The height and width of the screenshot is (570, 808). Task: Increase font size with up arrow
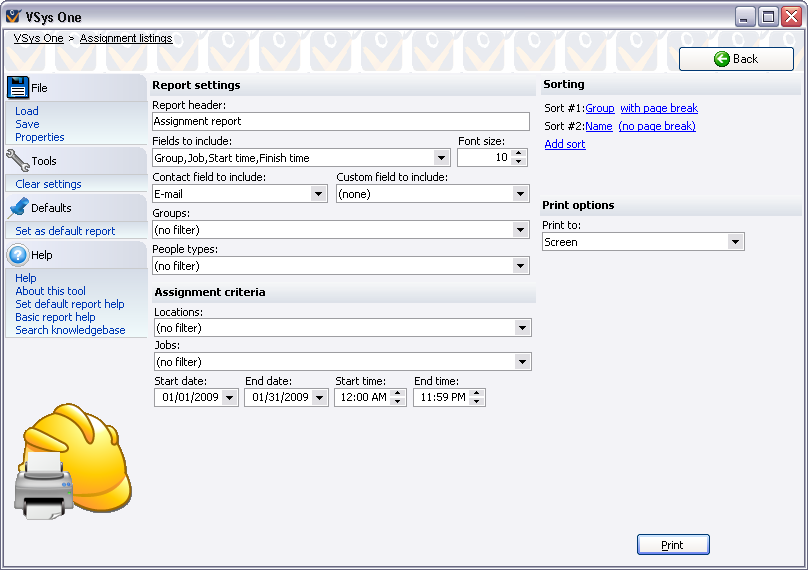click(519, 153)
